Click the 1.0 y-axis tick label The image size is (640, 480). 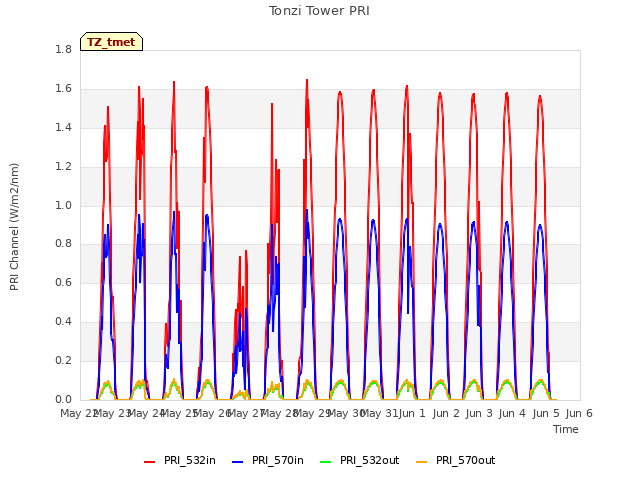pyautogui.click(x=63, y=205)
